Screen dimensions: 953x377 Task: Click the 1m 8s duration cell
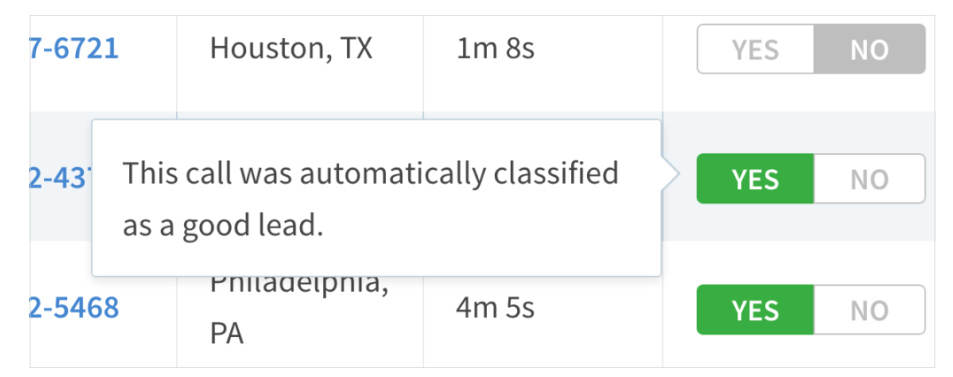point(543,64)
